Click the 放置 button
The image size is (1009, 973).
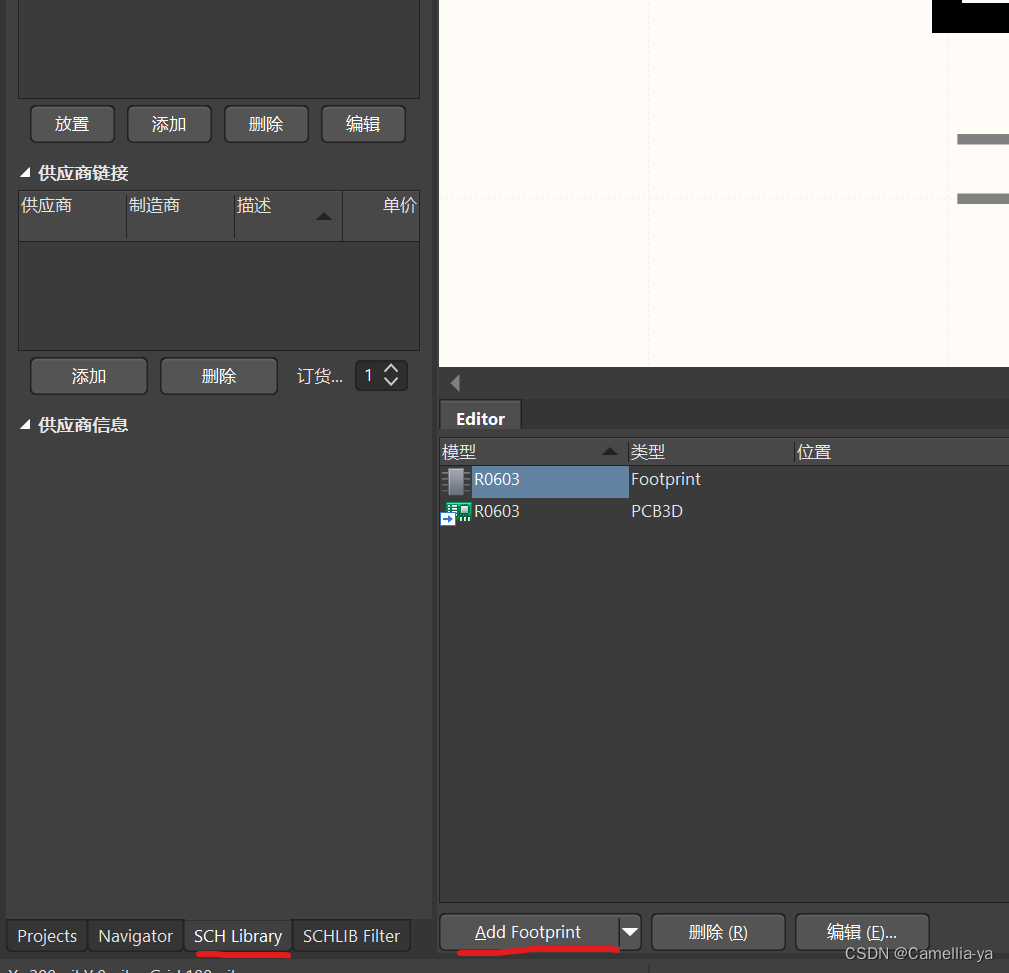click(x=72, y=124)
